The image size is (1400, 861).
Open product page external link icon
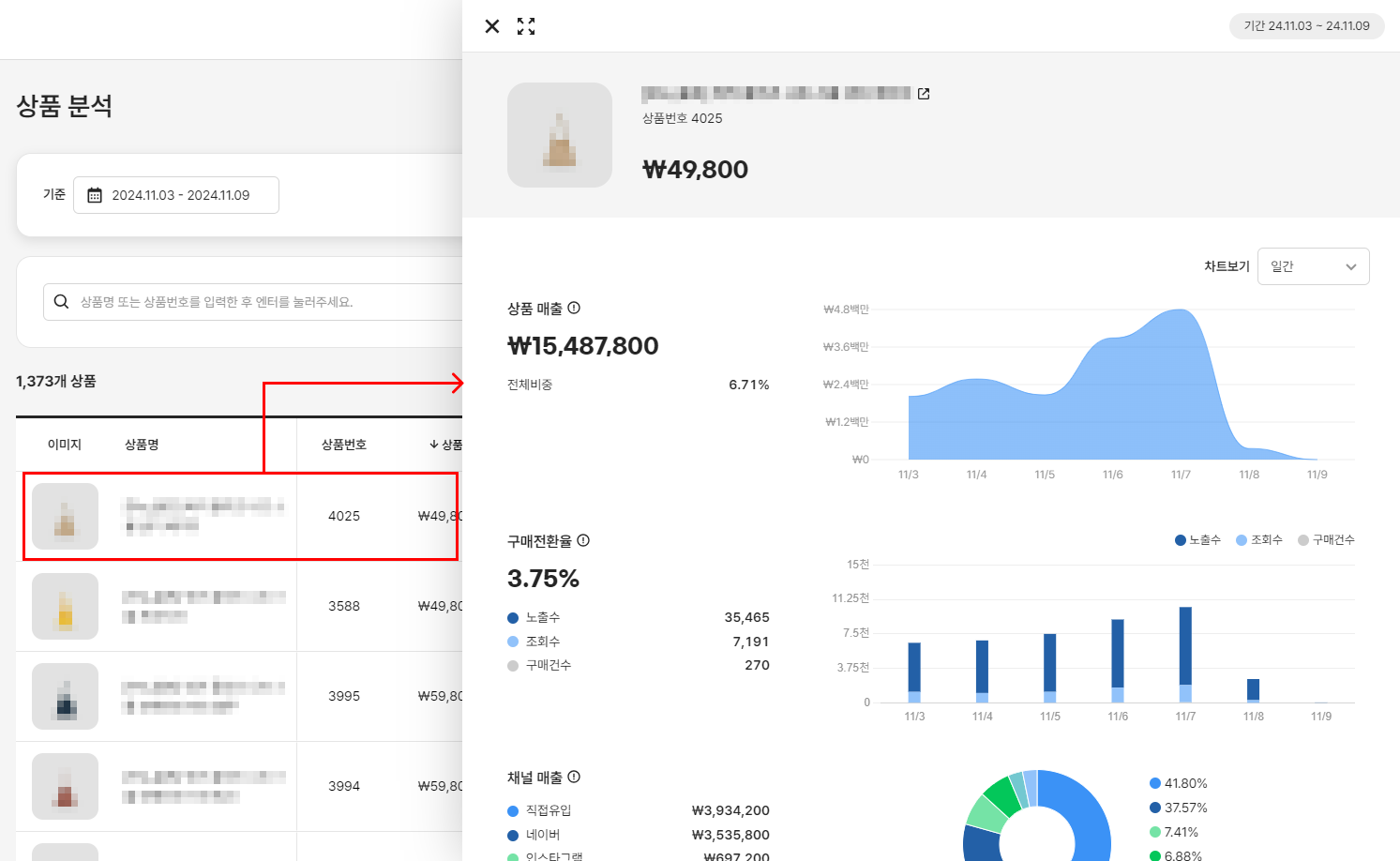(924, 94)
